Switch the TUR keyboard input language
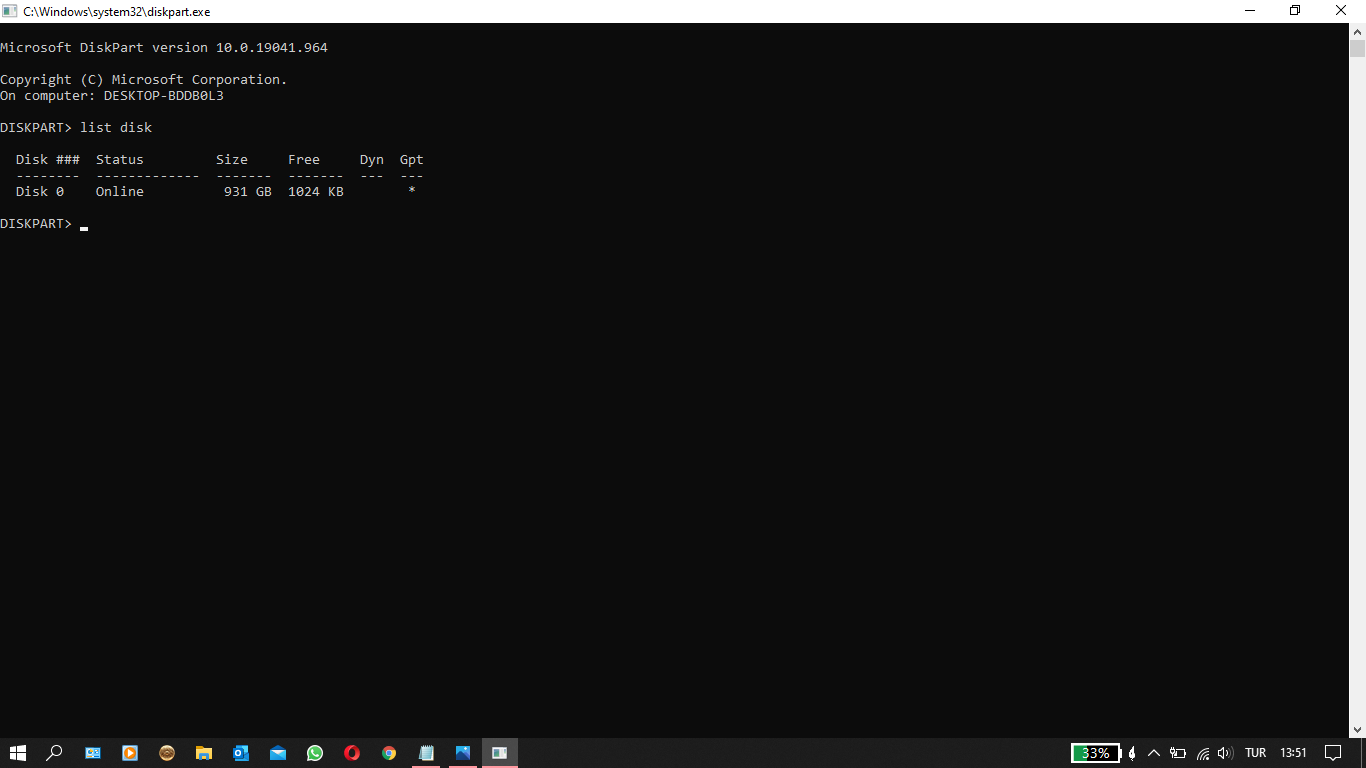The image size is (1366, 768). [1256, 753]
